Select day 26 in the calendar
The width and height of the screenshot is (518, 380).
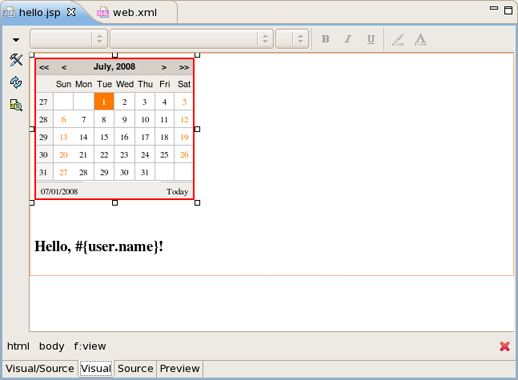pos(184,155)
